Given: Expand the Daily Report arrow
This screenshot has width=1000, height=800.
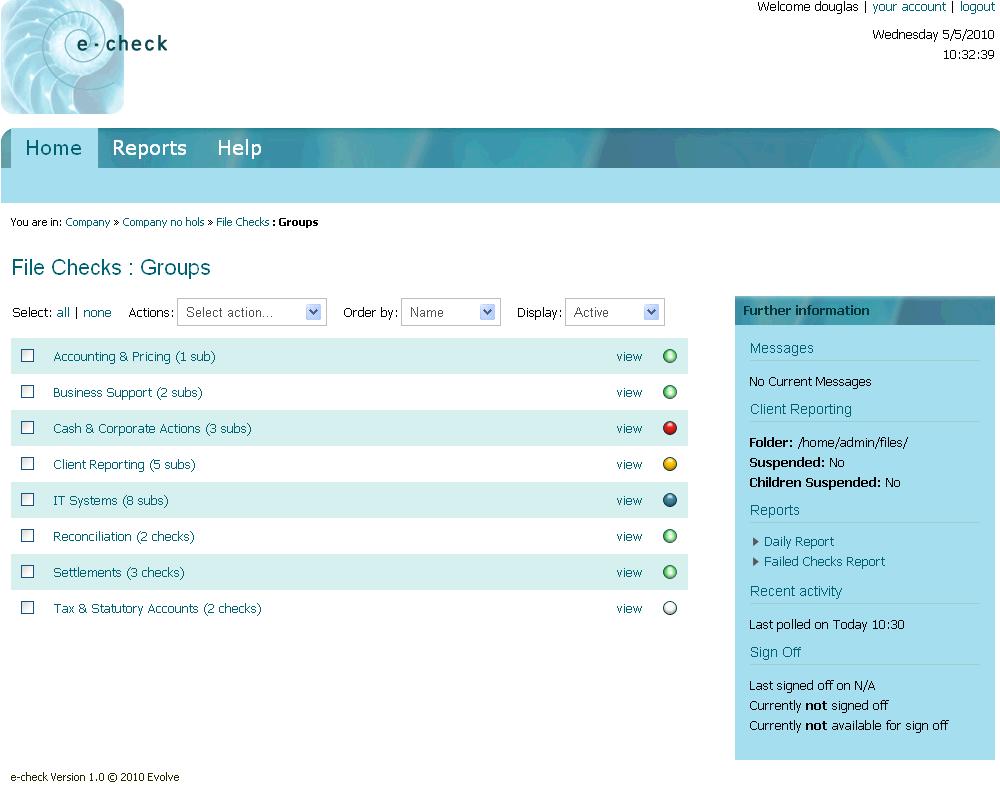Looking at the screenshot, I should [x=756, y=542].
